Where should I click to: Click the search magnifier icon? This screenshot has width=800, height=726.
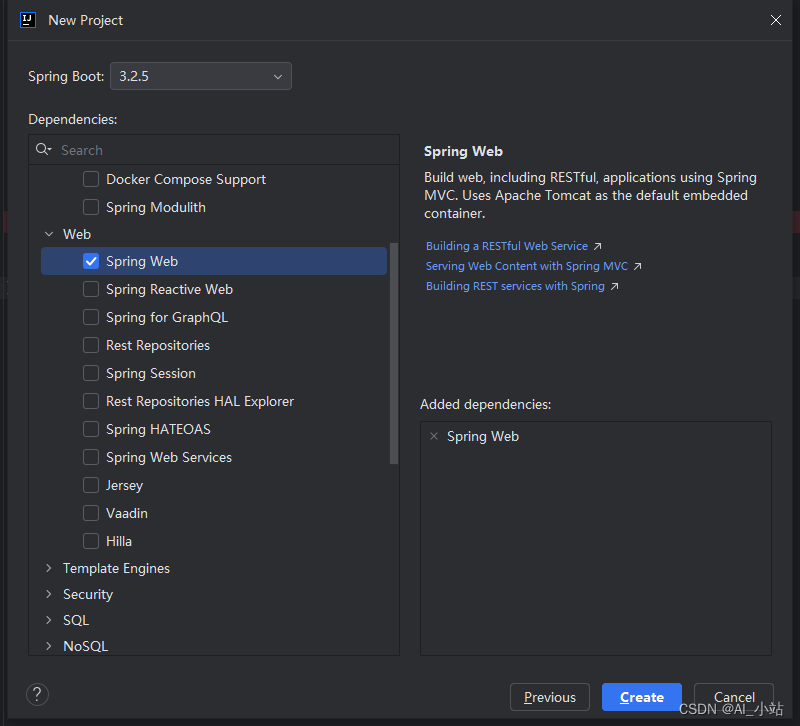tap(43, 149)
